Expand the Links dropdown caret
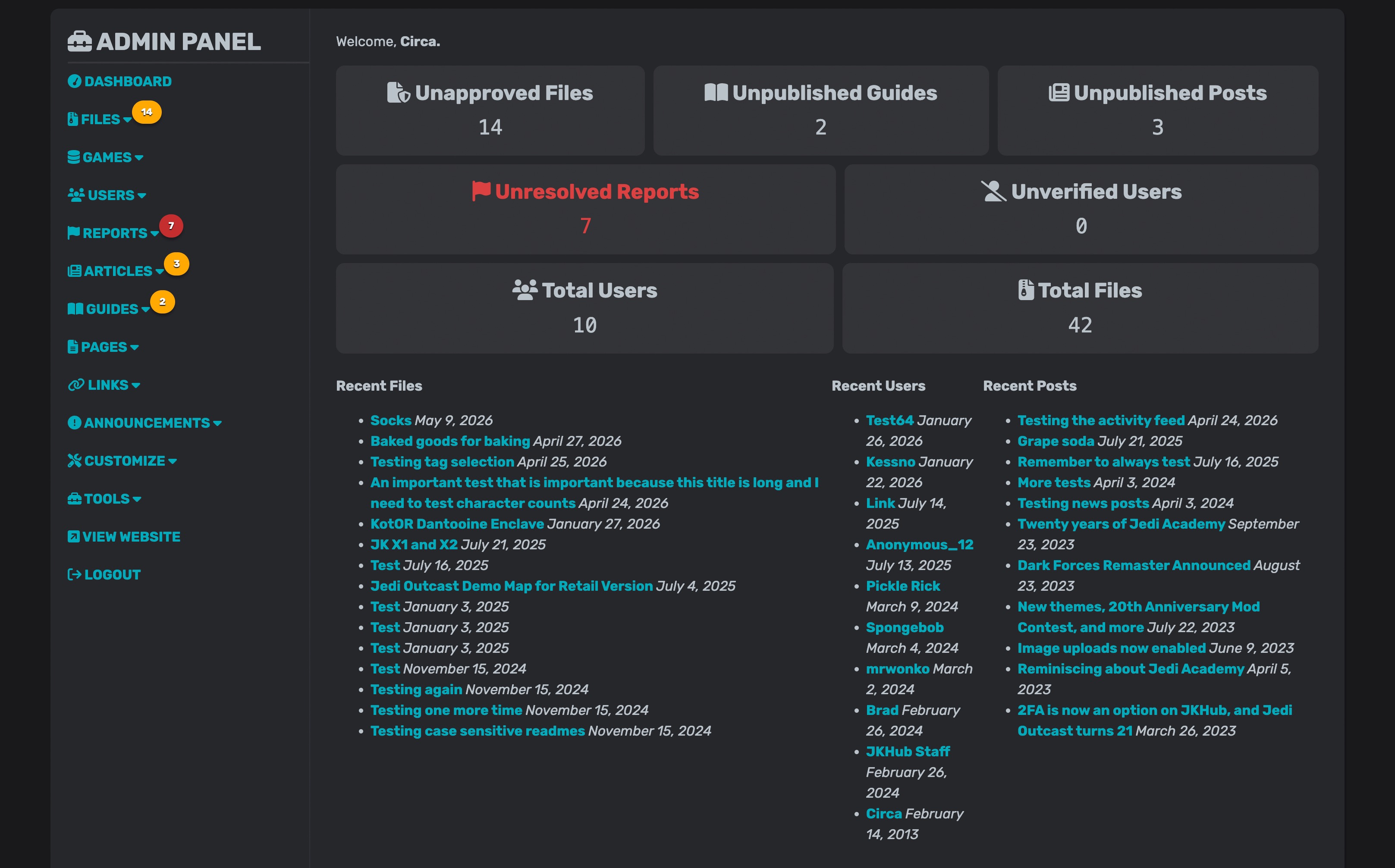Screen dimensions: 1395x868 [x=135, y=385]
